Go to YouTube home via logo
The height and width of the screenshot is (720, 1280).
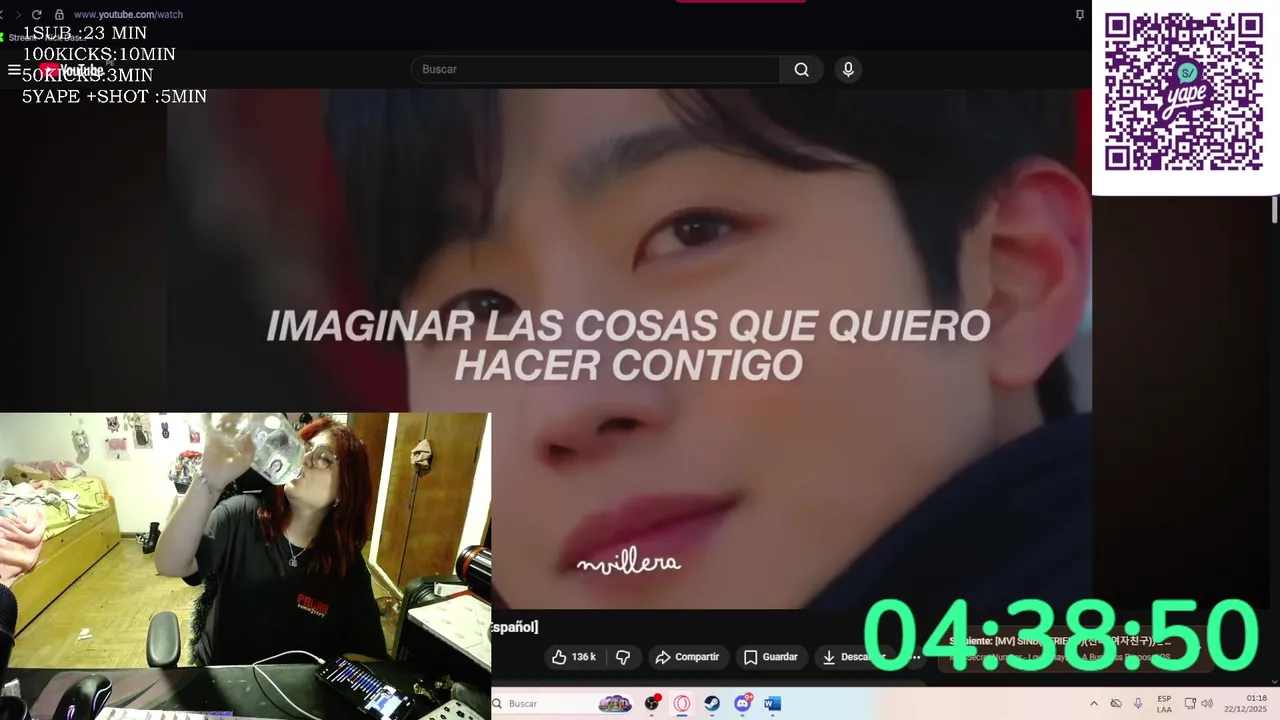70,70
